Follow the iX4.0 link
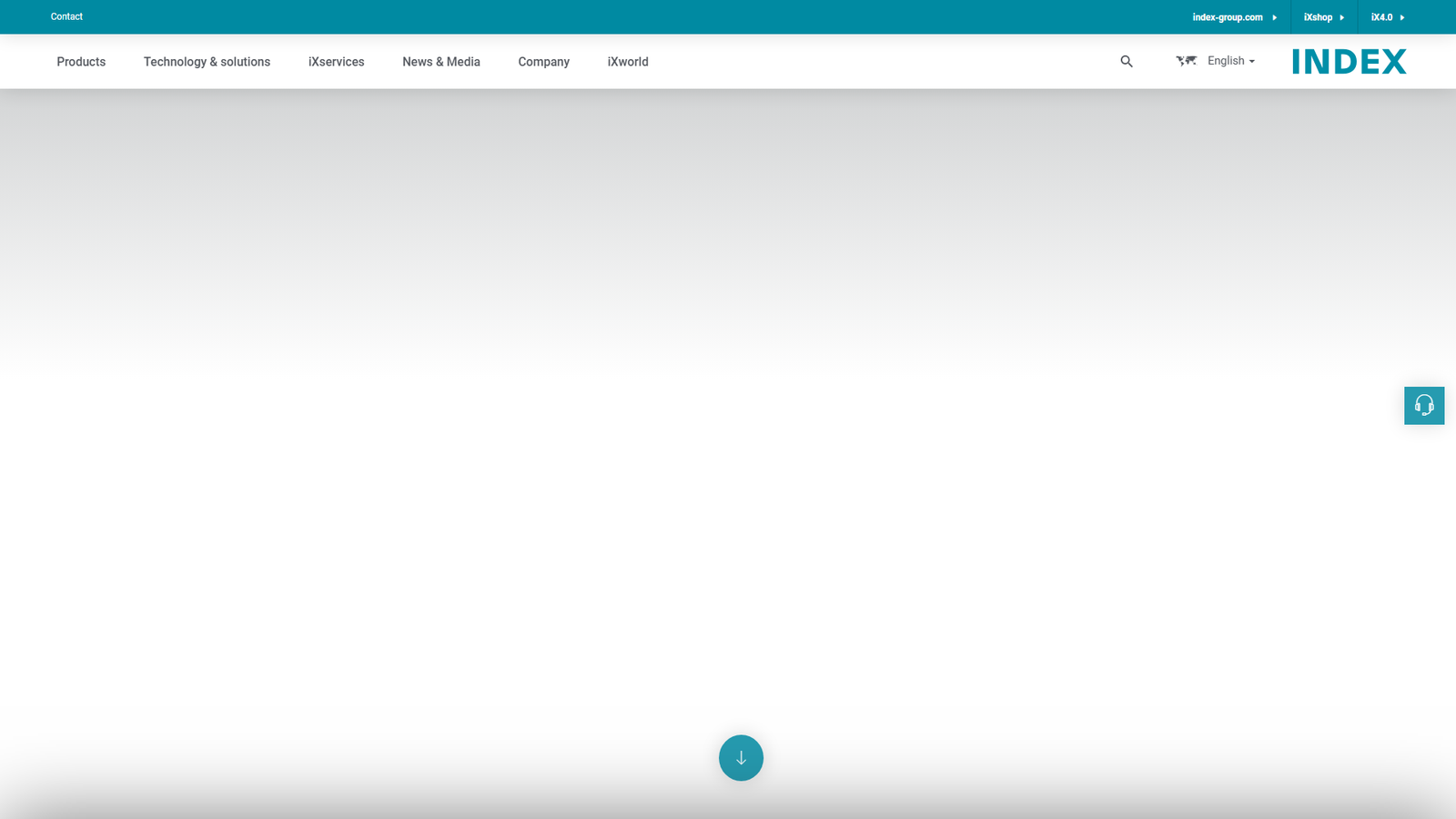This screenshot has width=1456, height=819. (1381, 17)
